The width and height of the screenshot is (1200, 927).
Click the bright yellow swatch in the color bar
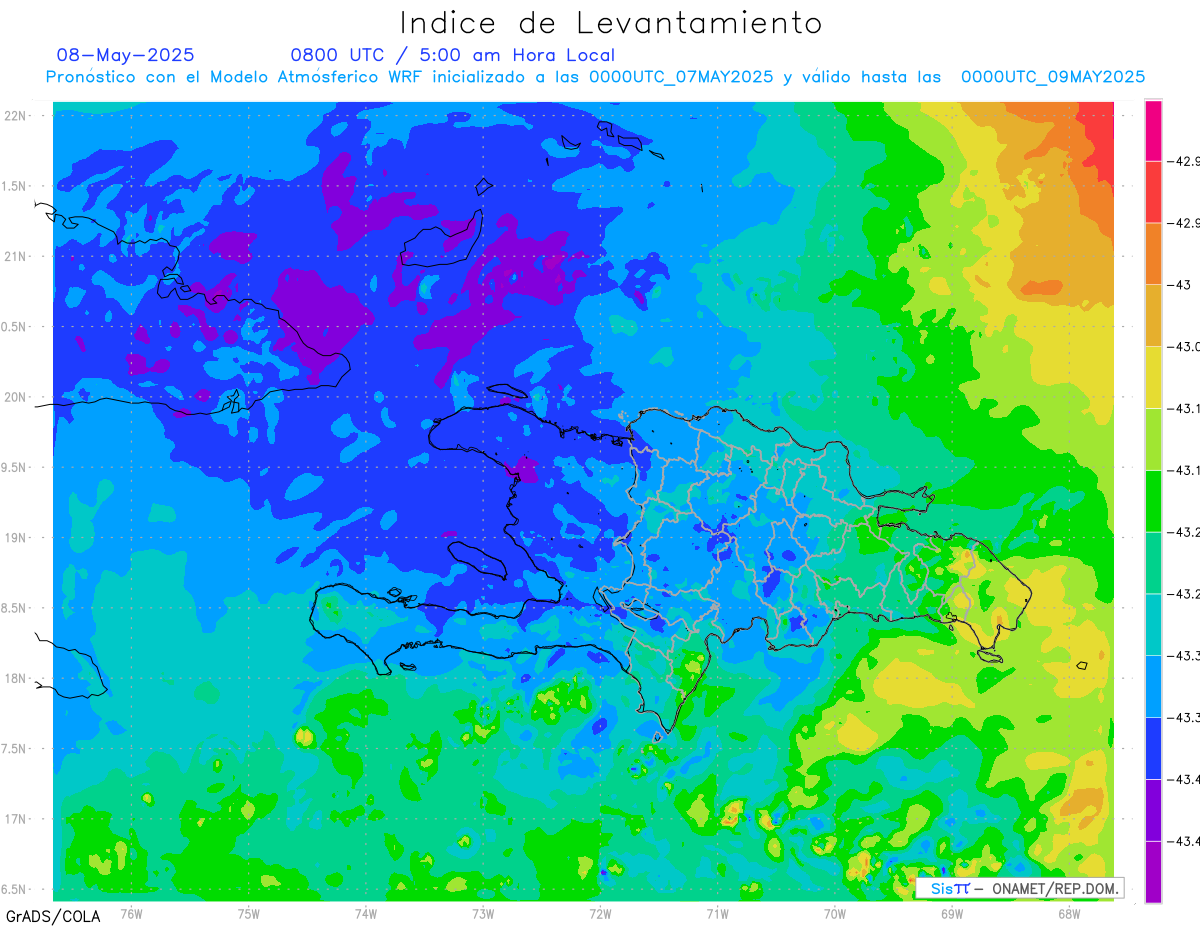click(x=1153, y=377)
